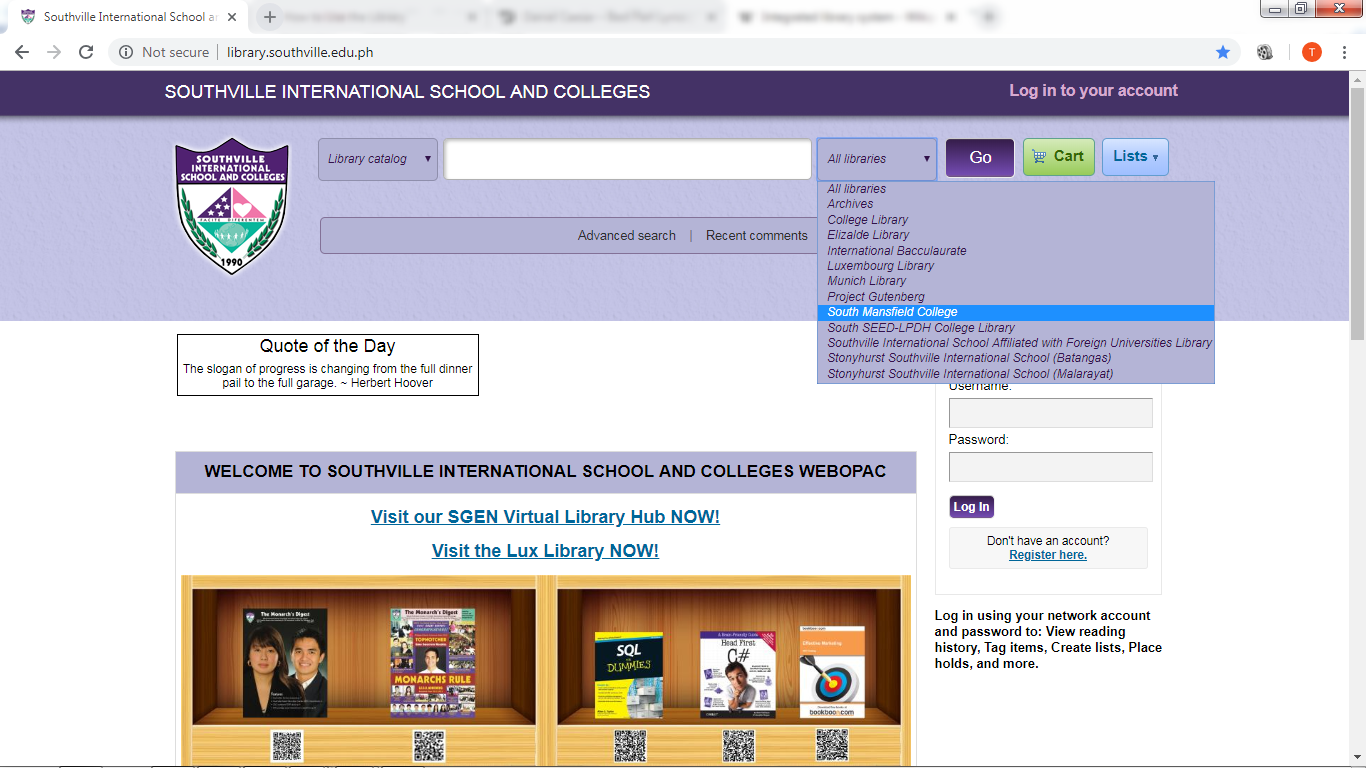The image size is (1366, 770).
Task: Click the QR code under SQL for Dummies
Action: pyautogui.click(x=630, y=746)
